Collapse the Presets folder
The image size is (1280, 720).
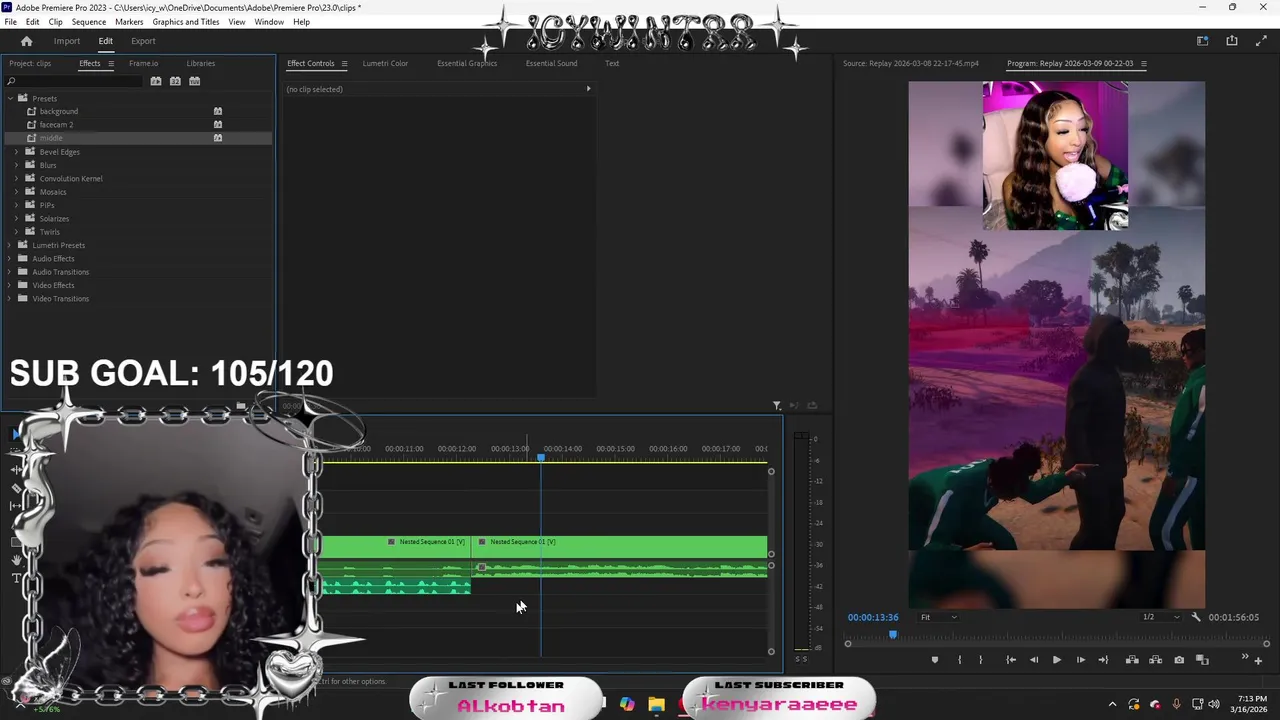coord(10,98)
